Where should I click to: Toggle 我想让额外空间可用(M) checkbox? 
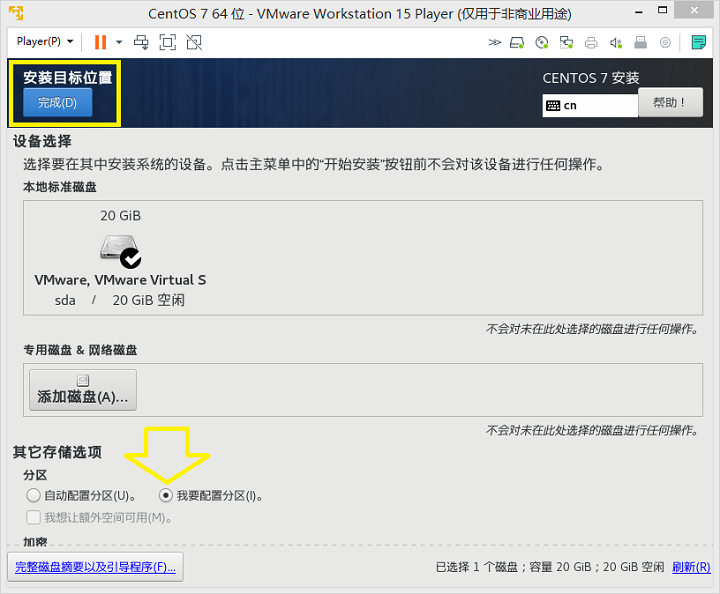coord(33,517)
